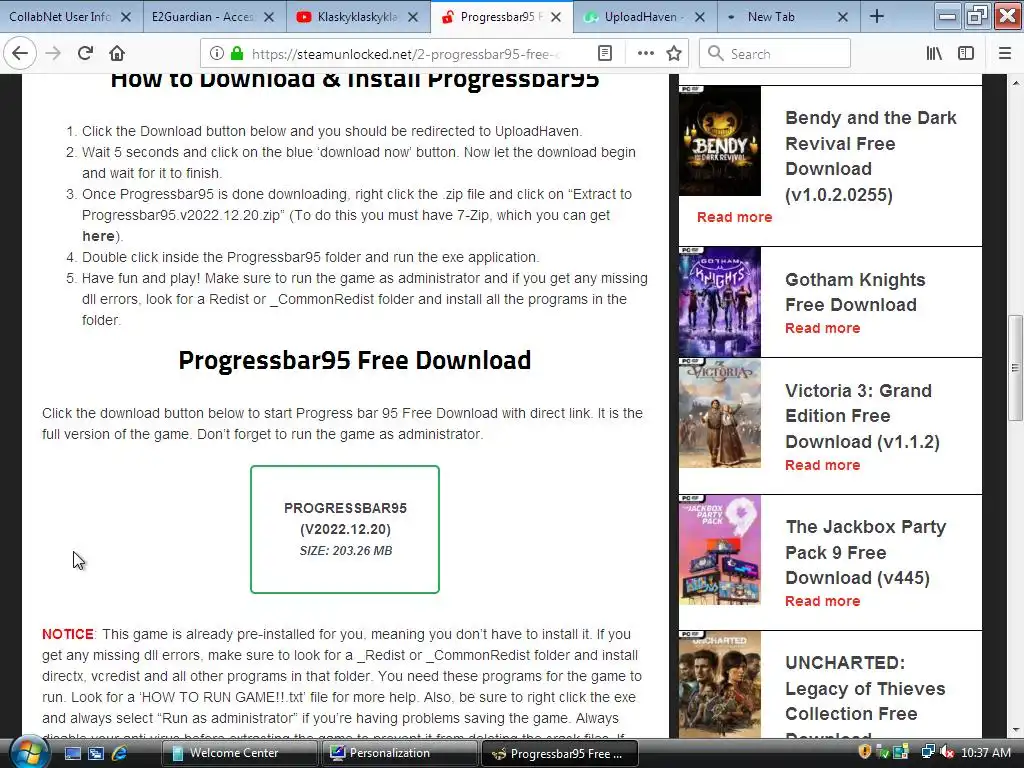
Task: Click the Jackbox Party Pack 9 thumbnail
Action: point(720,550)
